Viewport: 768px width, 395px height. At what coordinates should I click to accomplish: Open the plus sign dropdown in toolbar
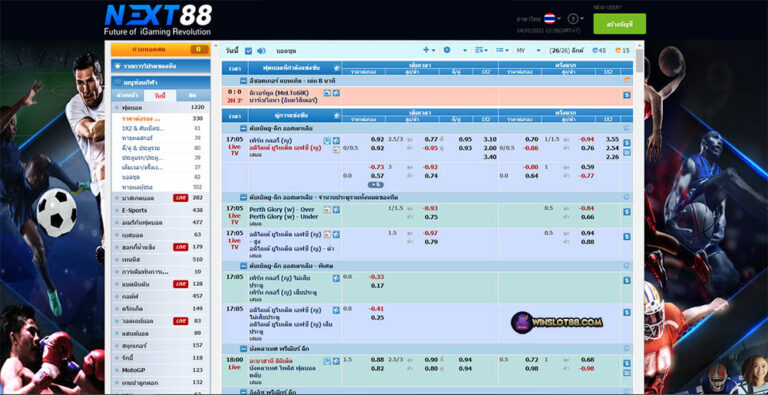click(x=429, y=50)
